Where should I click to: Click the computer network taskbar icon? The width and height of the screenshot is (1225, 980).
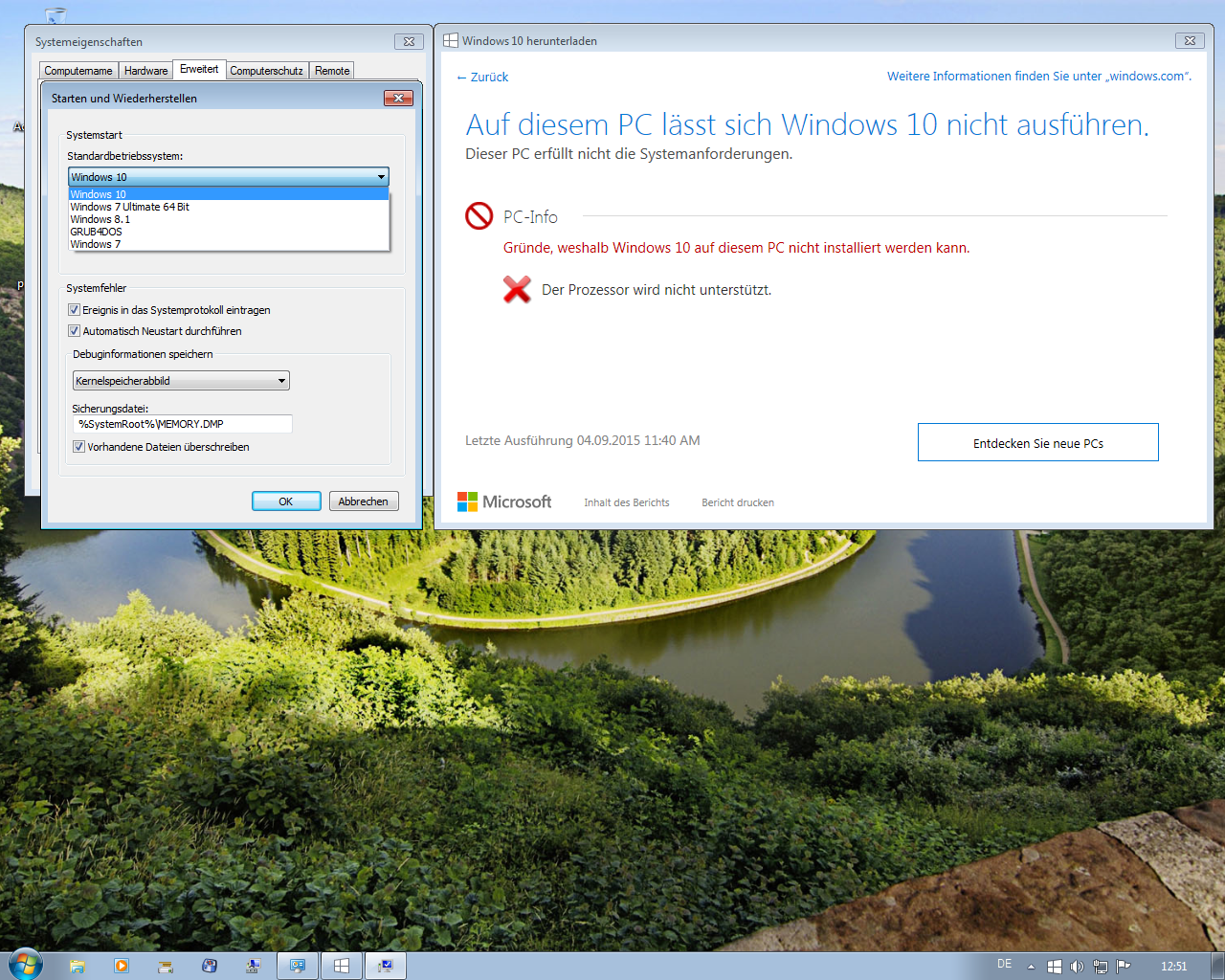(x=253, y=966)
